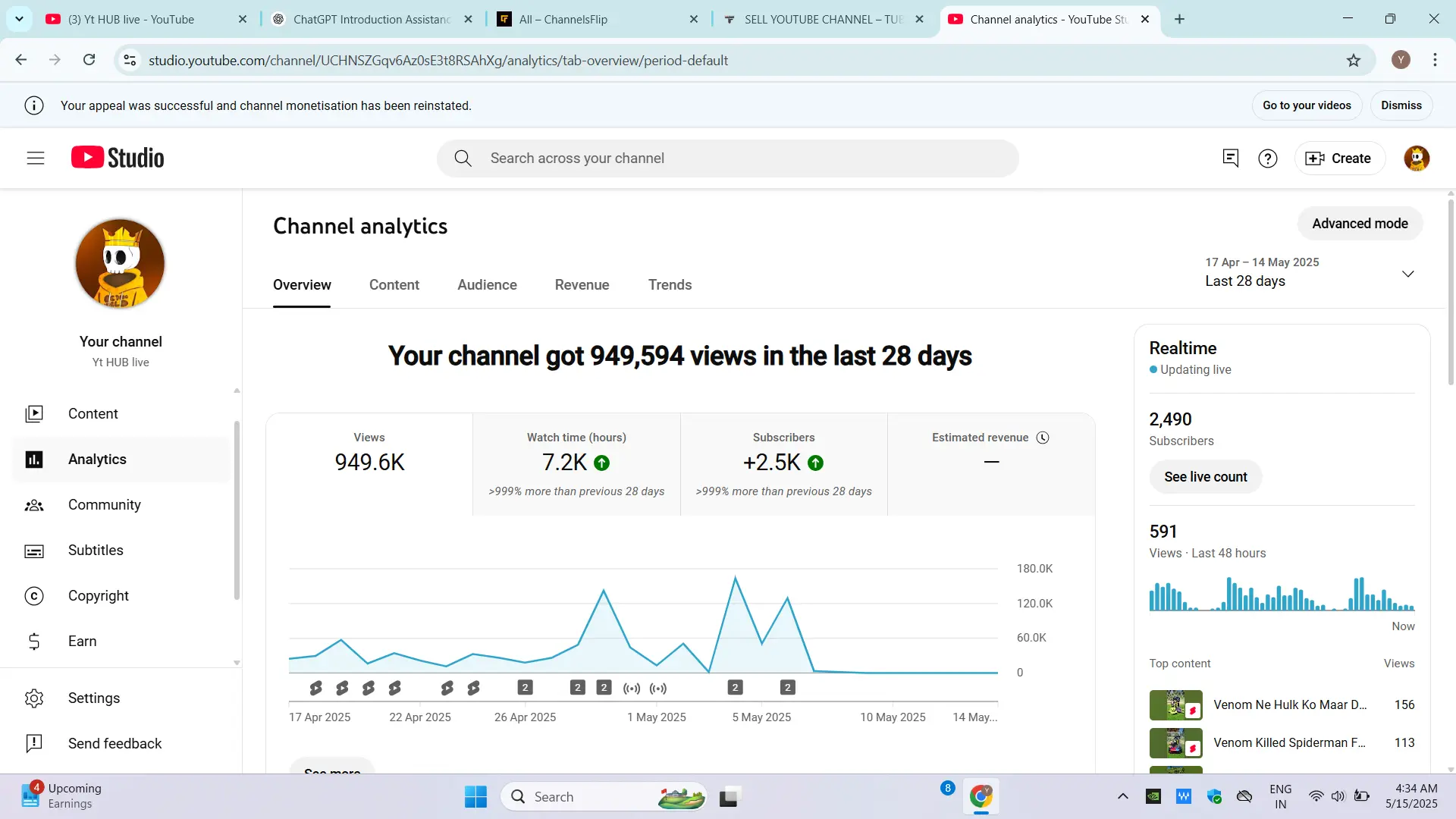Open Windows Start menu

pos(475,797)
